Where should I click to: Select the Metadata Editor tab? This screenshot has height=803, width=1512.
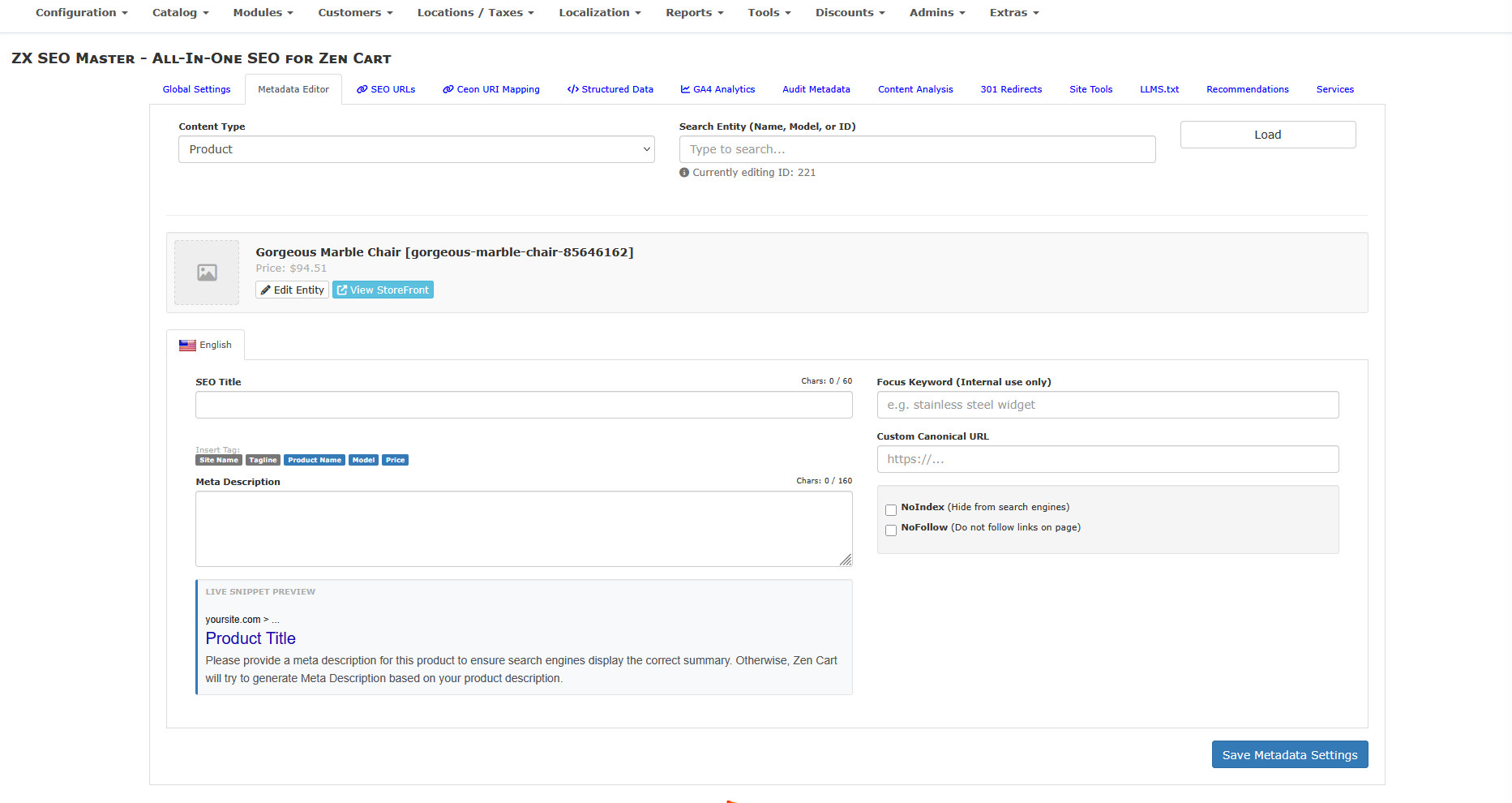[293, 89]
